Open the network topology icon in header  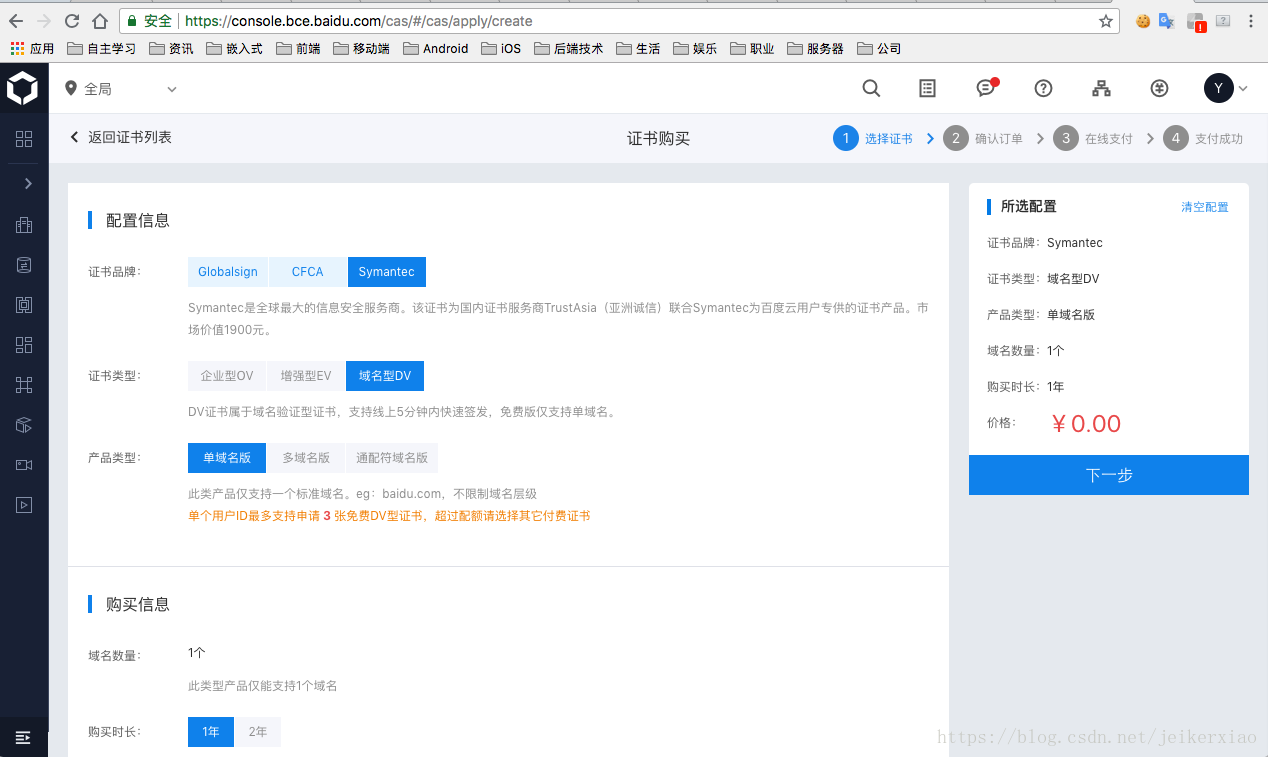(x=1101, y=89)
